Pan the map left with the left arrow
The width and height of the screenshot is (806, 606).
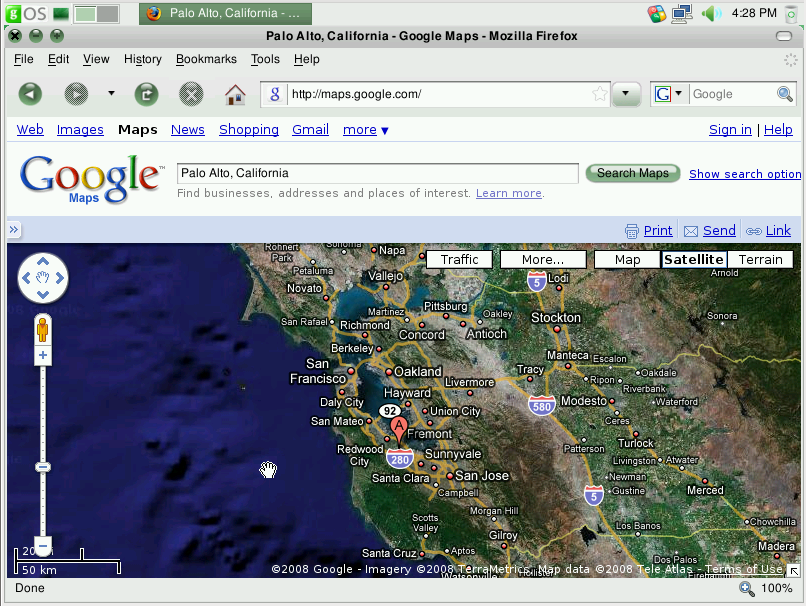tap(26, 278)
